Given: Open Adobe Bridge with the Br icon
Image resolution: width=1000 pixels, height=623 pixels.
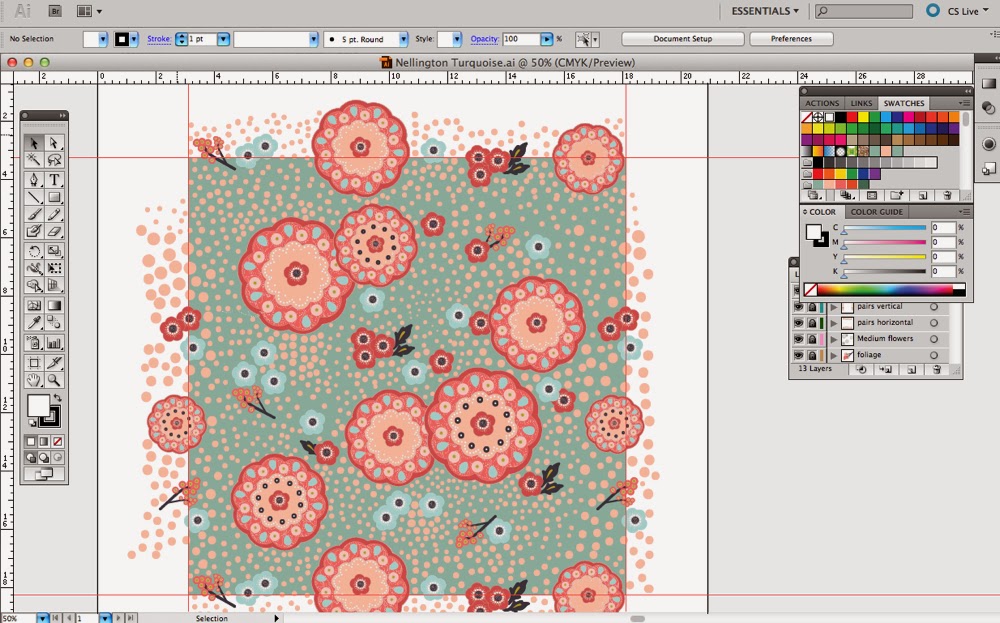Looking at the screenshot, I should [x=56, y=11].
